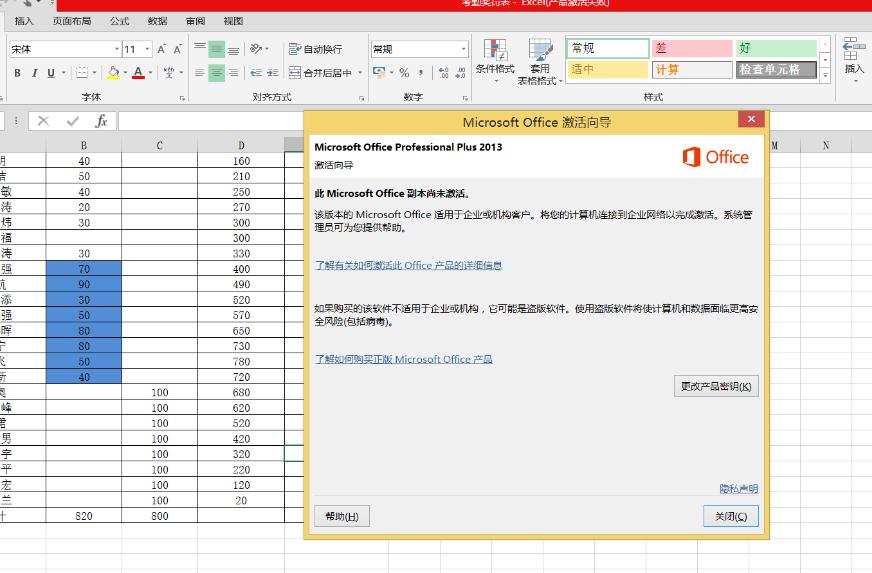Open the 常规 number format dropdown
The image size is (872, 573).
[x=463, y=49]
